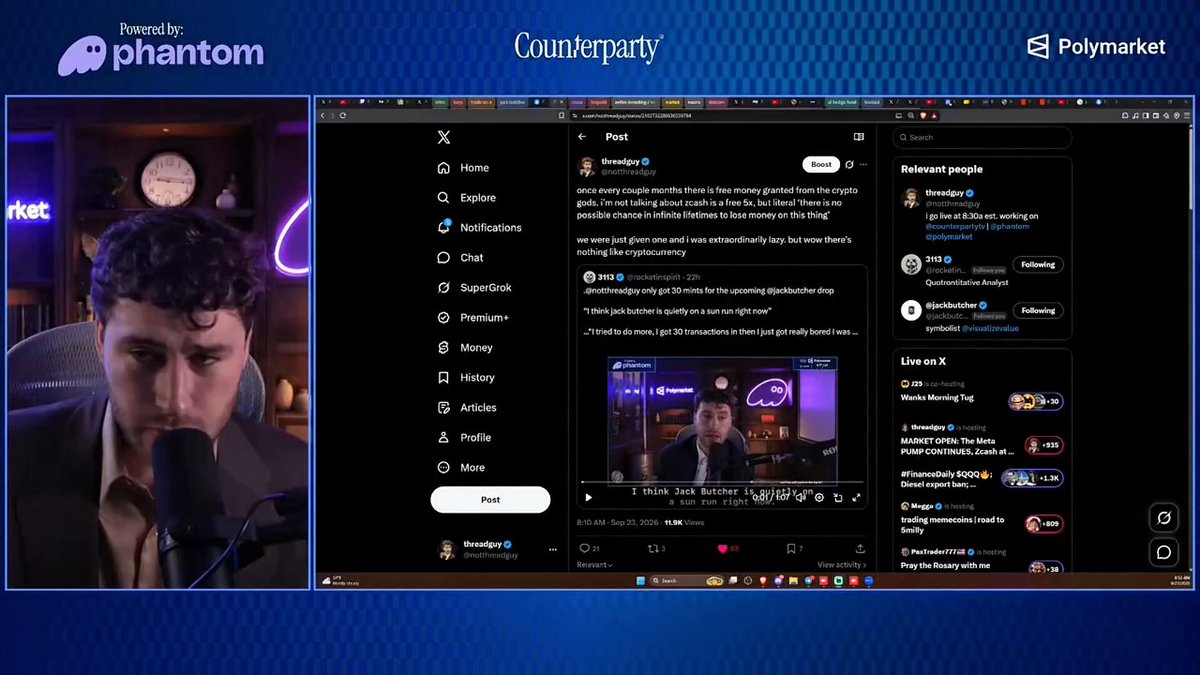The image size is (1200, 675).
Task: Click the History icon in the sidebar
Action: [x=444, y=378]
